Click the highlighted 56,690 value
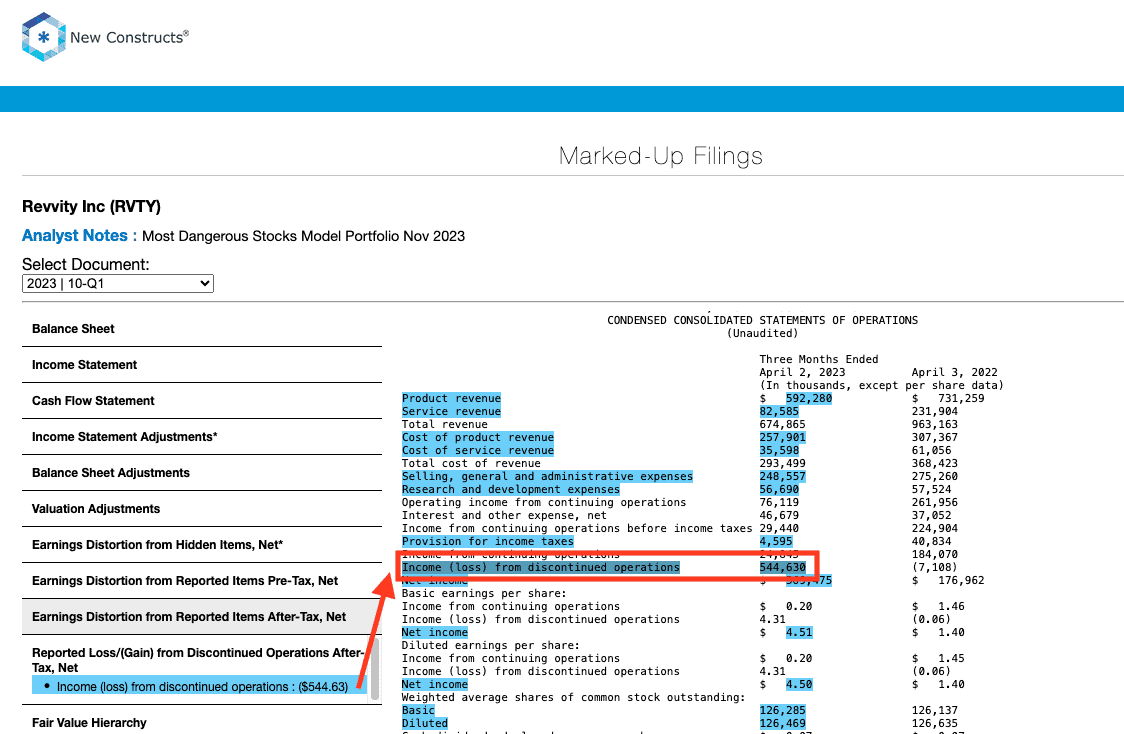 779,489
